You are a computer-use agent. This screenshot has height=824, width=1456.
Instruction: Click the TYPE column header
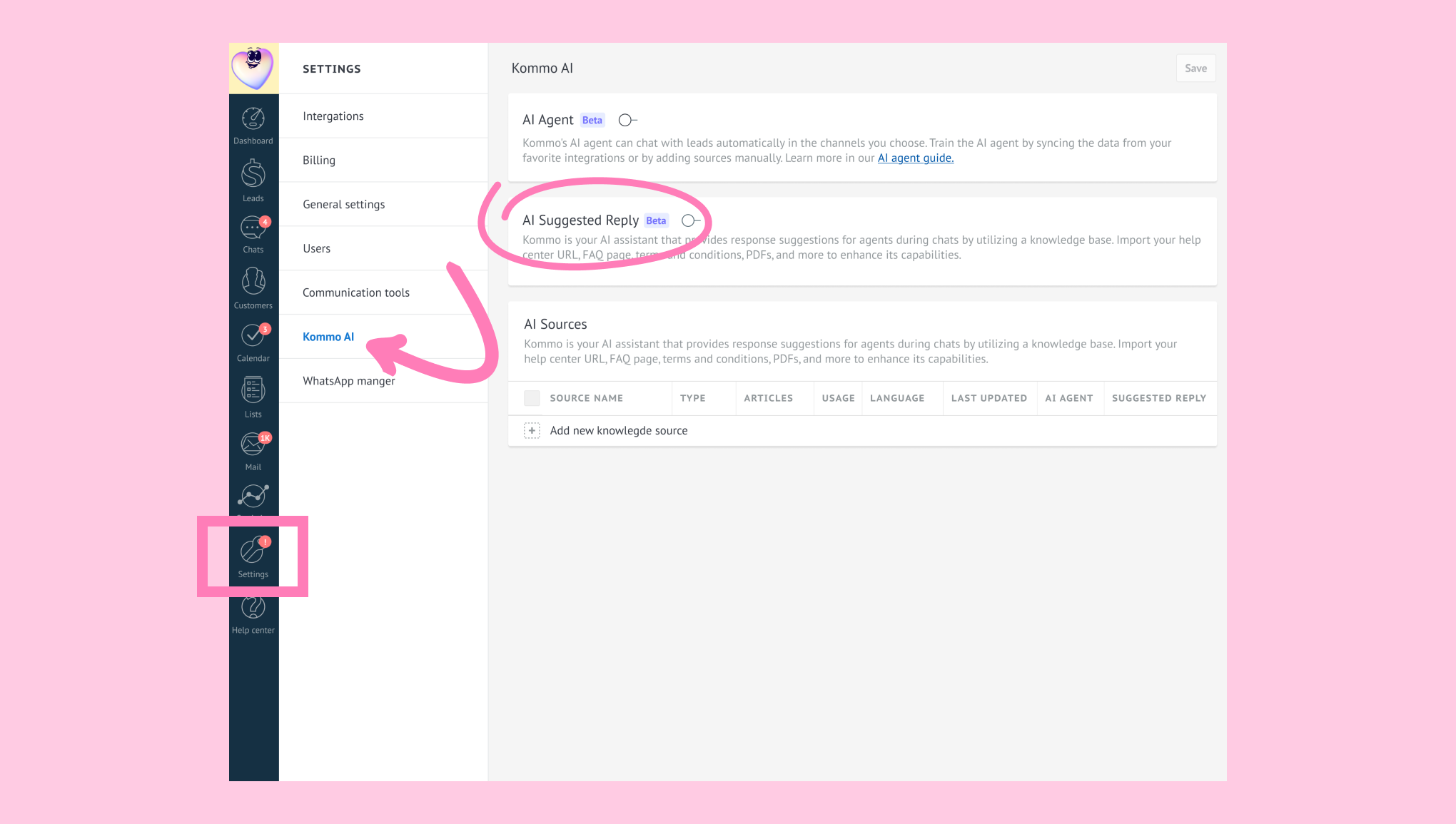(x=693, y=398)
